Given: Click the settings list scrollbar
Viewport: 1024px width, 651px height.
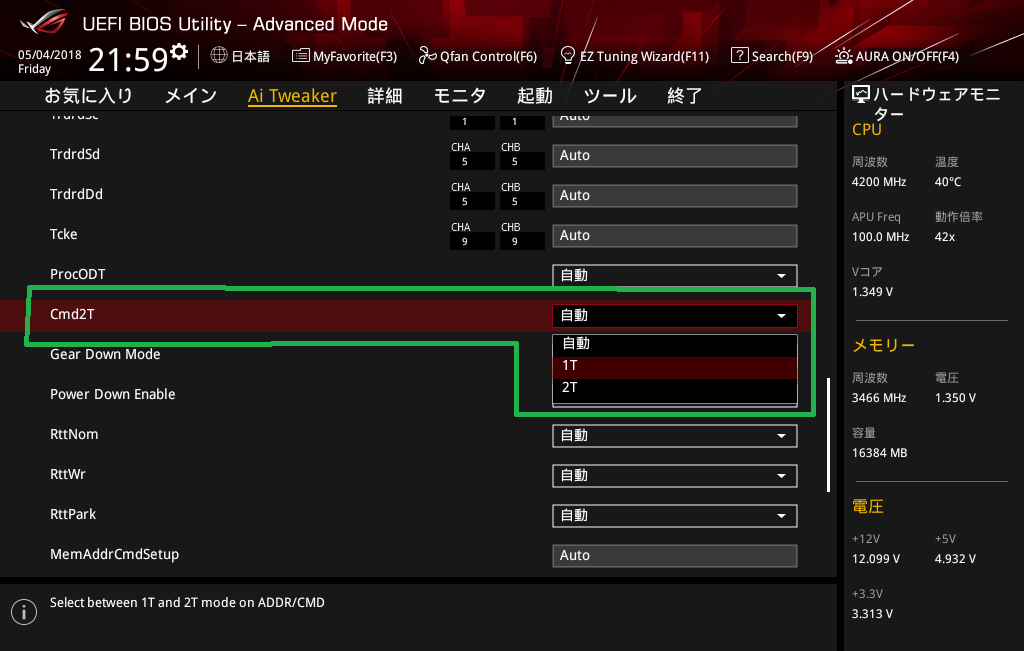Looking at the screenshot, I should [828, 435].
